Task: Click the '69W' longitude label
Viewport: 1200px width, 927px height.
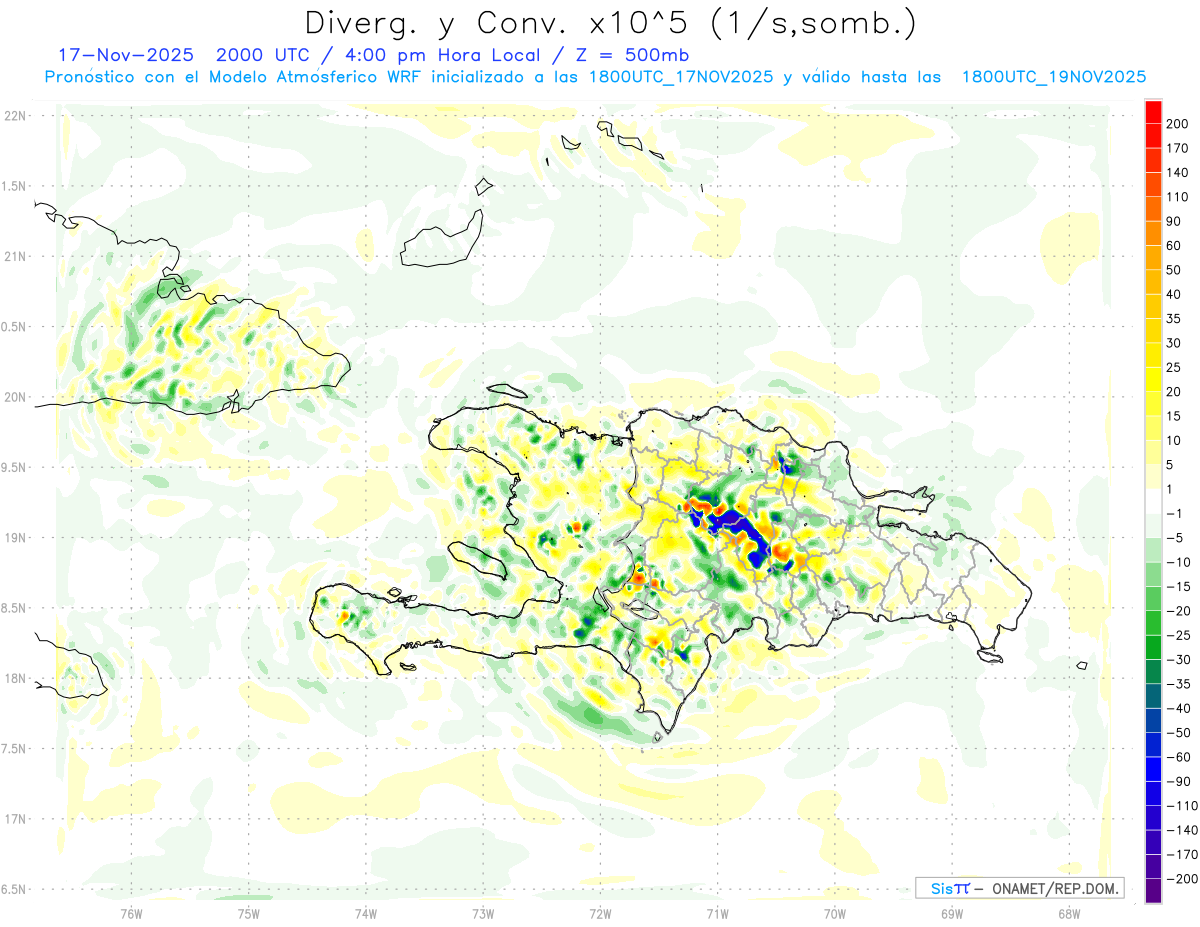Action: [951, 913]
